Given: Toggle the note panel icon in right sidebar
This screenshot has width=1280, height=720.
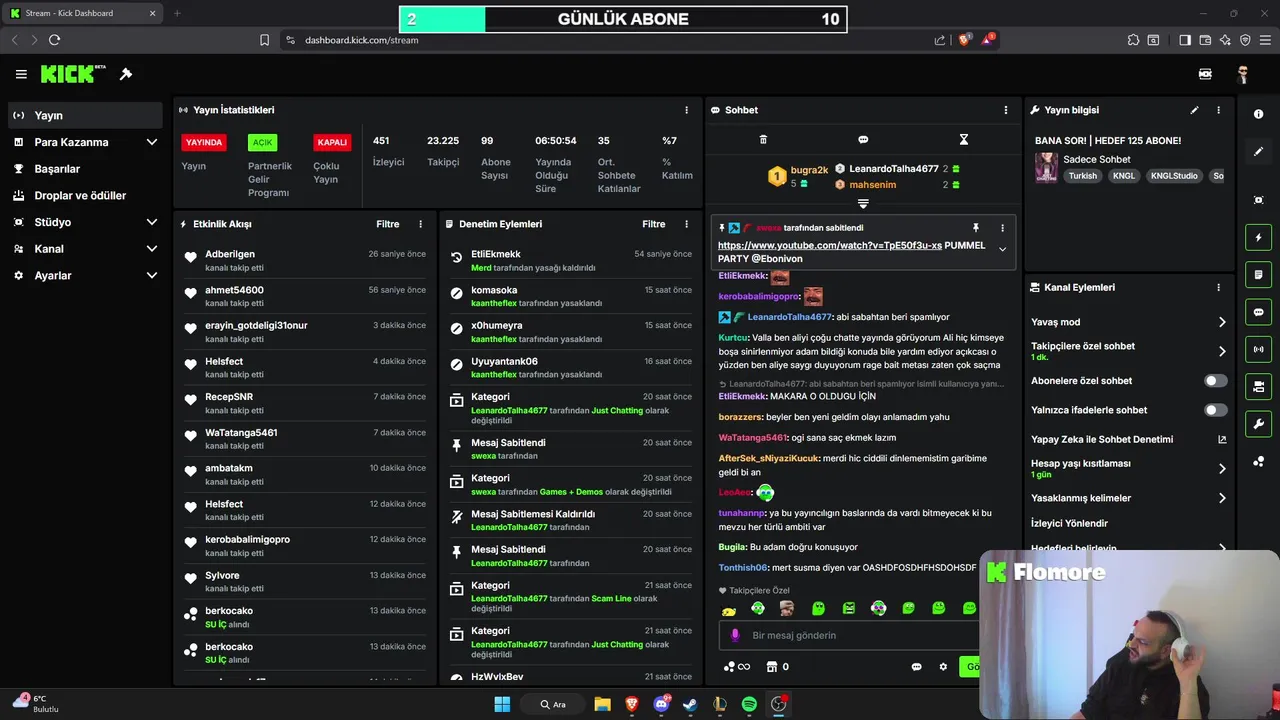Looking at the screenshot, I should [x=1258, y=275].
